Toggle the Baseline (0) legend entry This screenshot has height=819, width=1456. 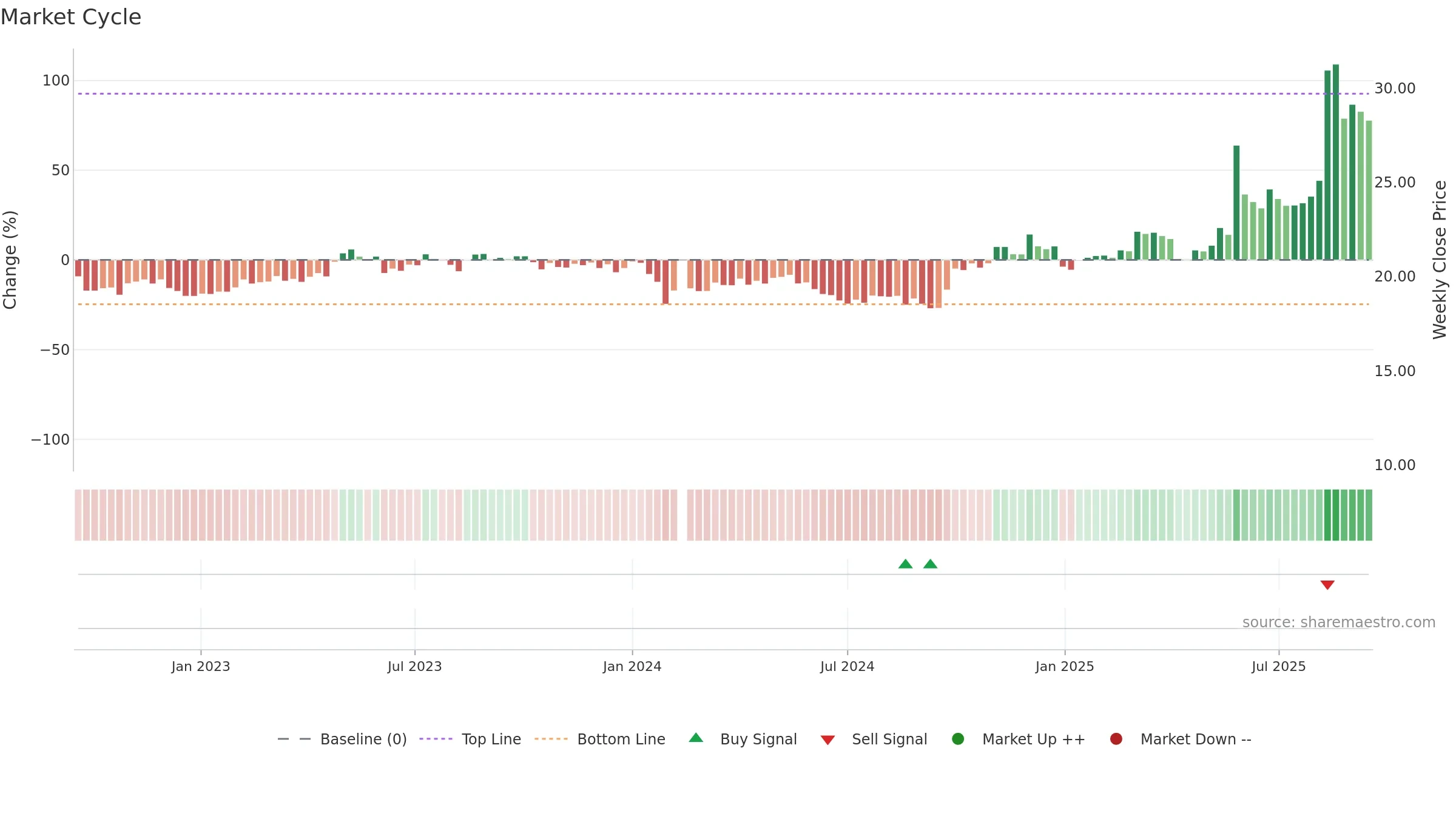[342, 739]
